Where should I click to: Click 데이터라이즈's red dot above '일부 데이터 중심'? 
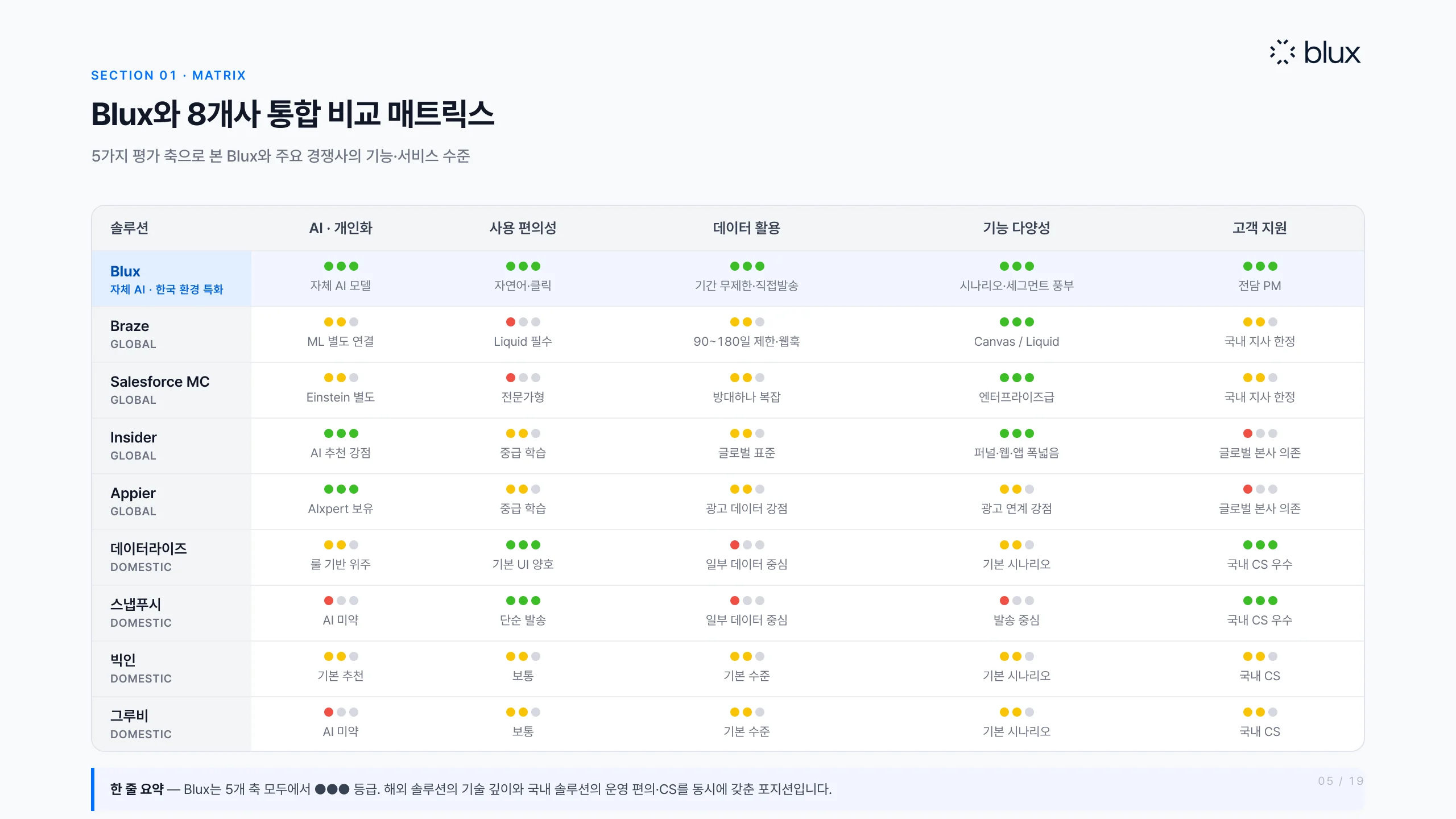735,545
